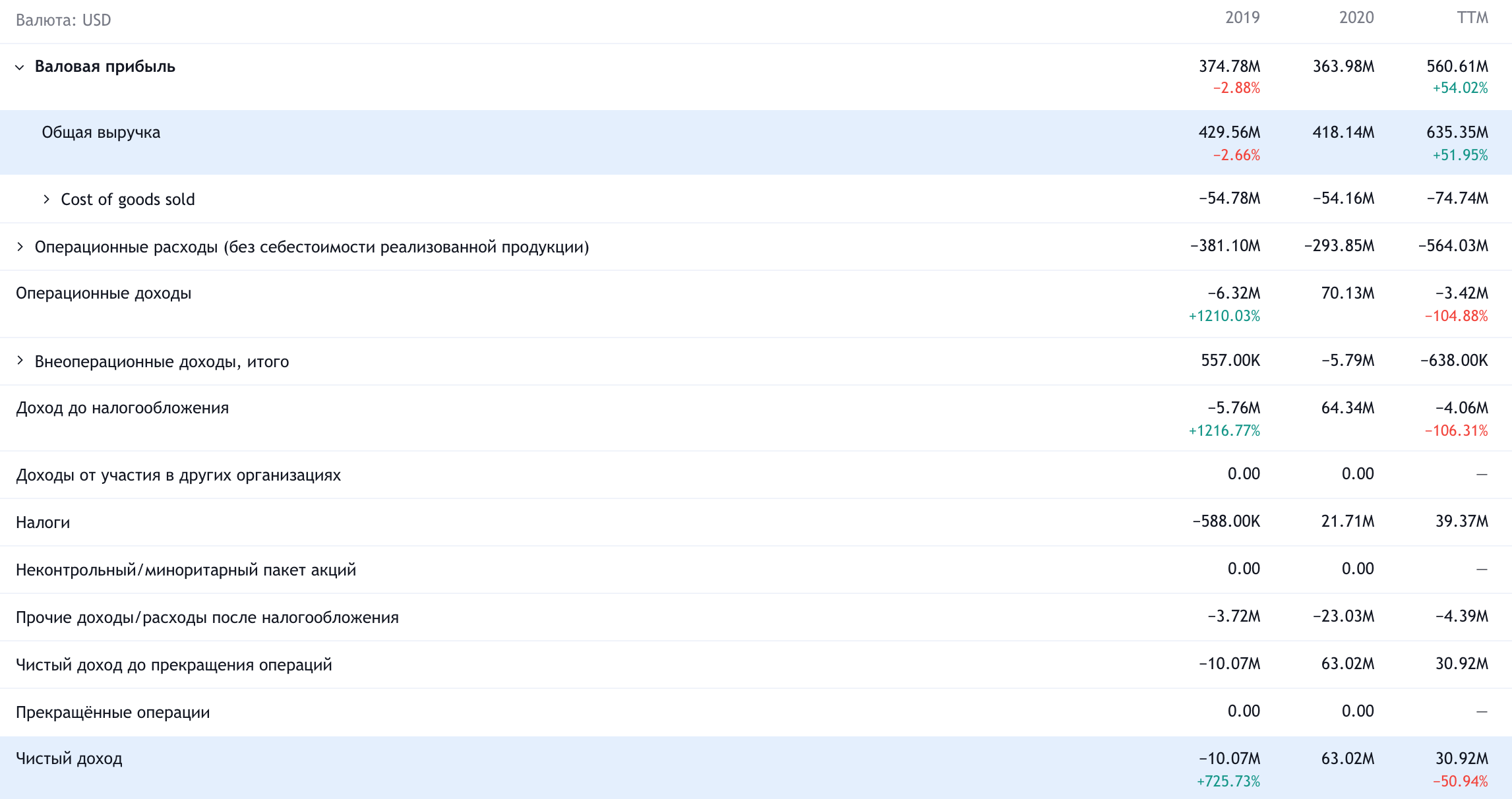This screenshot has height=799, width=1512.
Task: Click taxes value −588.00K
Action: tap(1226, 521)
